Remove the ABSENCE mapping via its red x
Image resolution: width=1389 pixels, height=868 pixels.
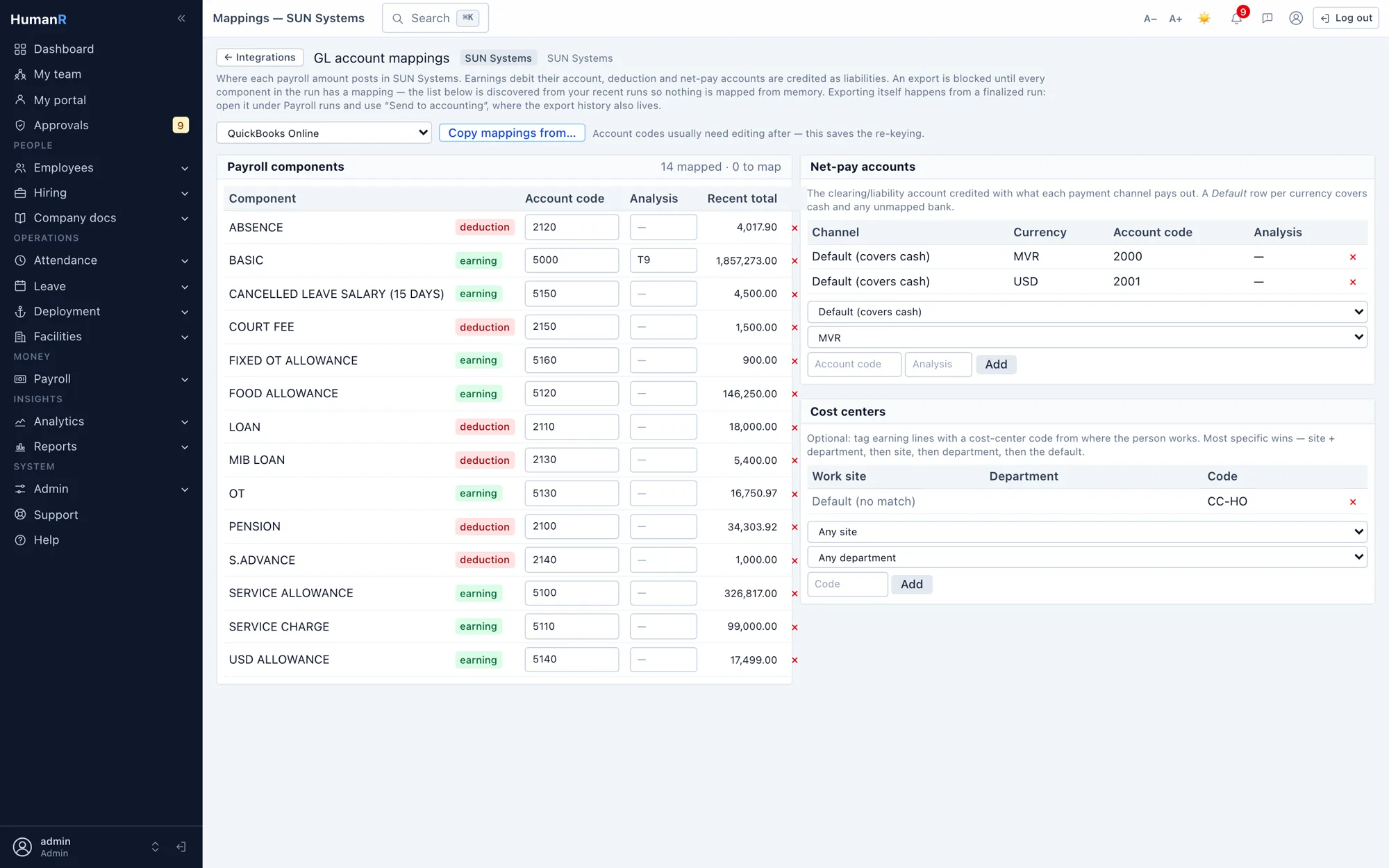tap(795, 228)
